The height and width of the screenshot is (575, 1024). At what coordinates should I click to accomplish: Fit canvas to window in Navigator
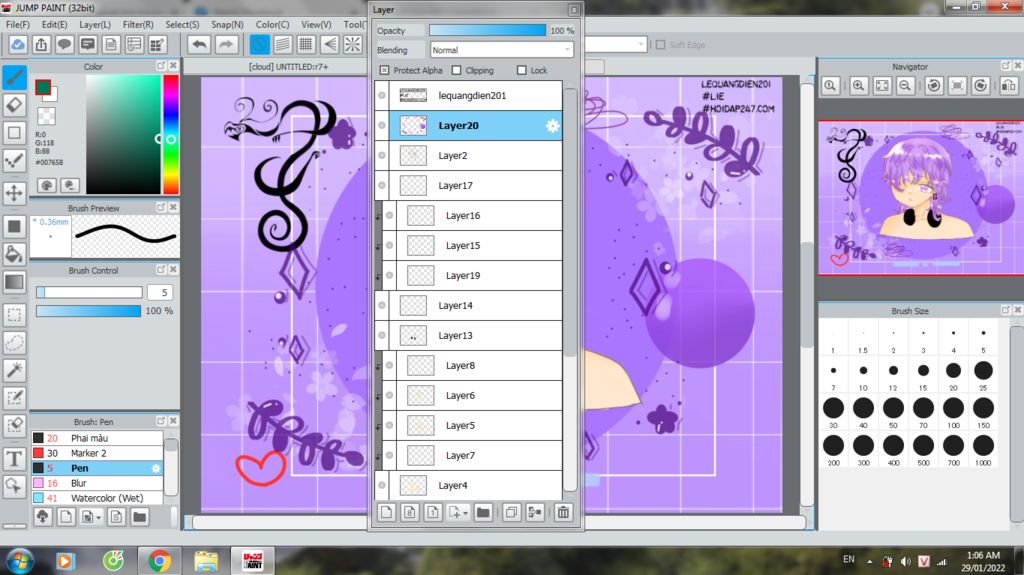pos(882,86)
